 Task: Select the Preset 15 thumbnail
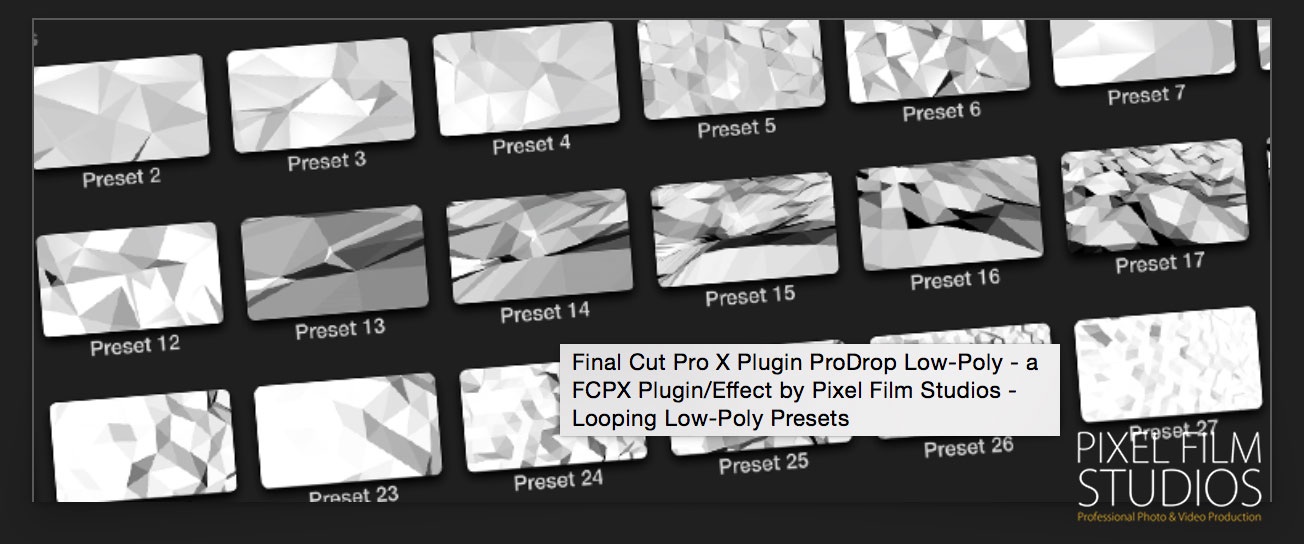(x=744, y=229)
